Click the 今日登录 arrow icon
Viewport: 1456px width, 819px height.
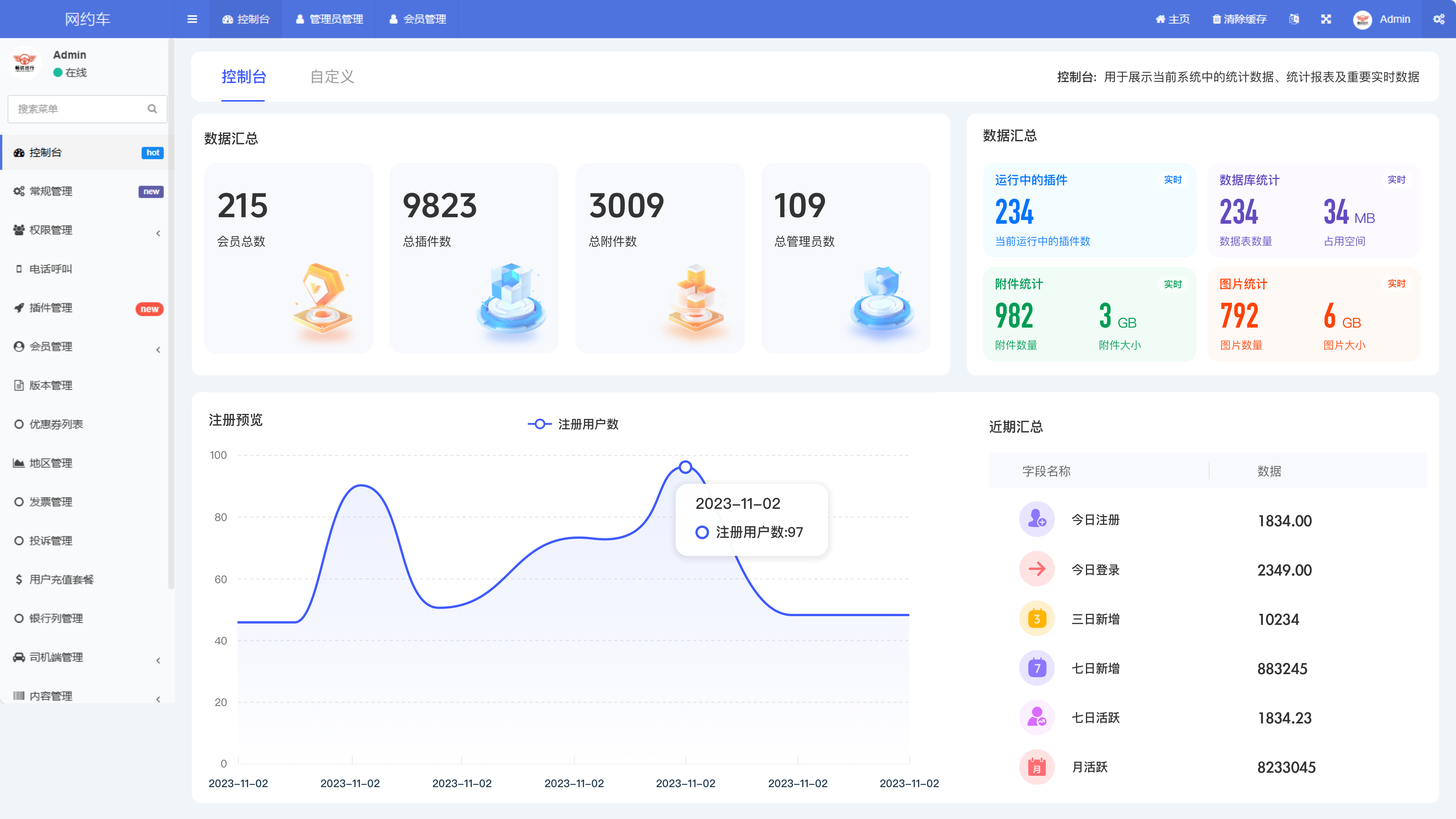coord(1037,569)
